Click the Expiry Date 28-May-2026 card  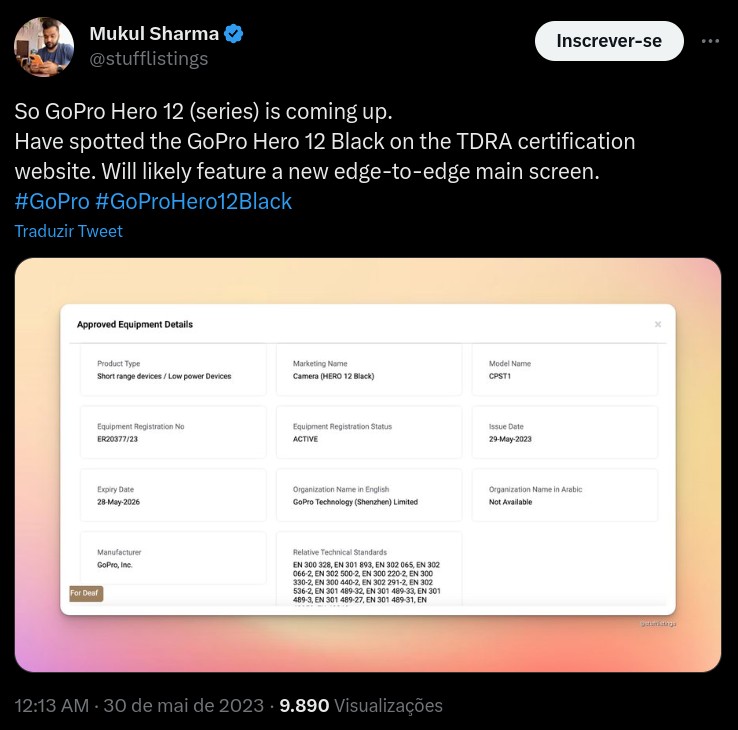(173, 495)
